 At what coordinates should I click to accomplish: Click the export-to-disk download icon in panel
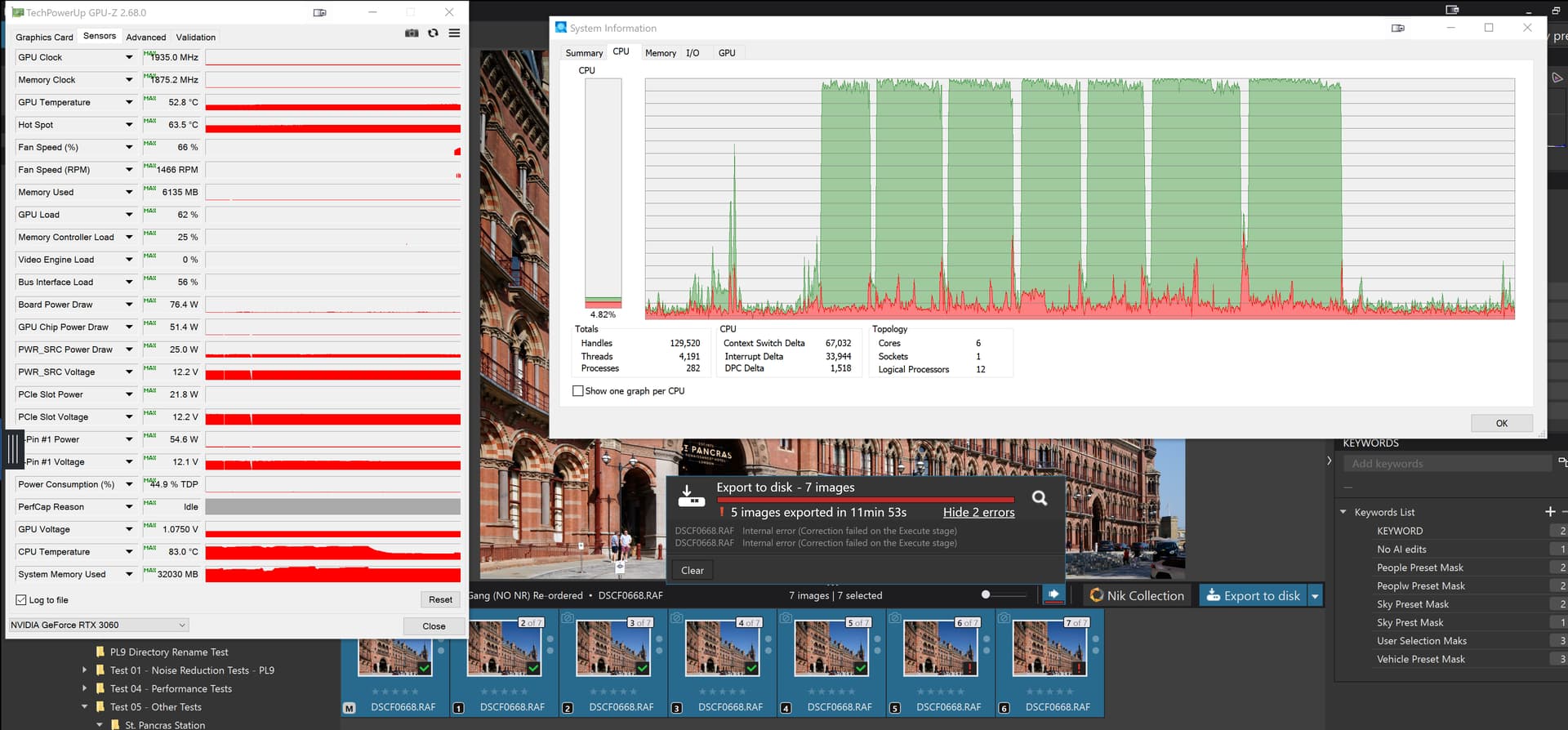click(x=690, y=496)
